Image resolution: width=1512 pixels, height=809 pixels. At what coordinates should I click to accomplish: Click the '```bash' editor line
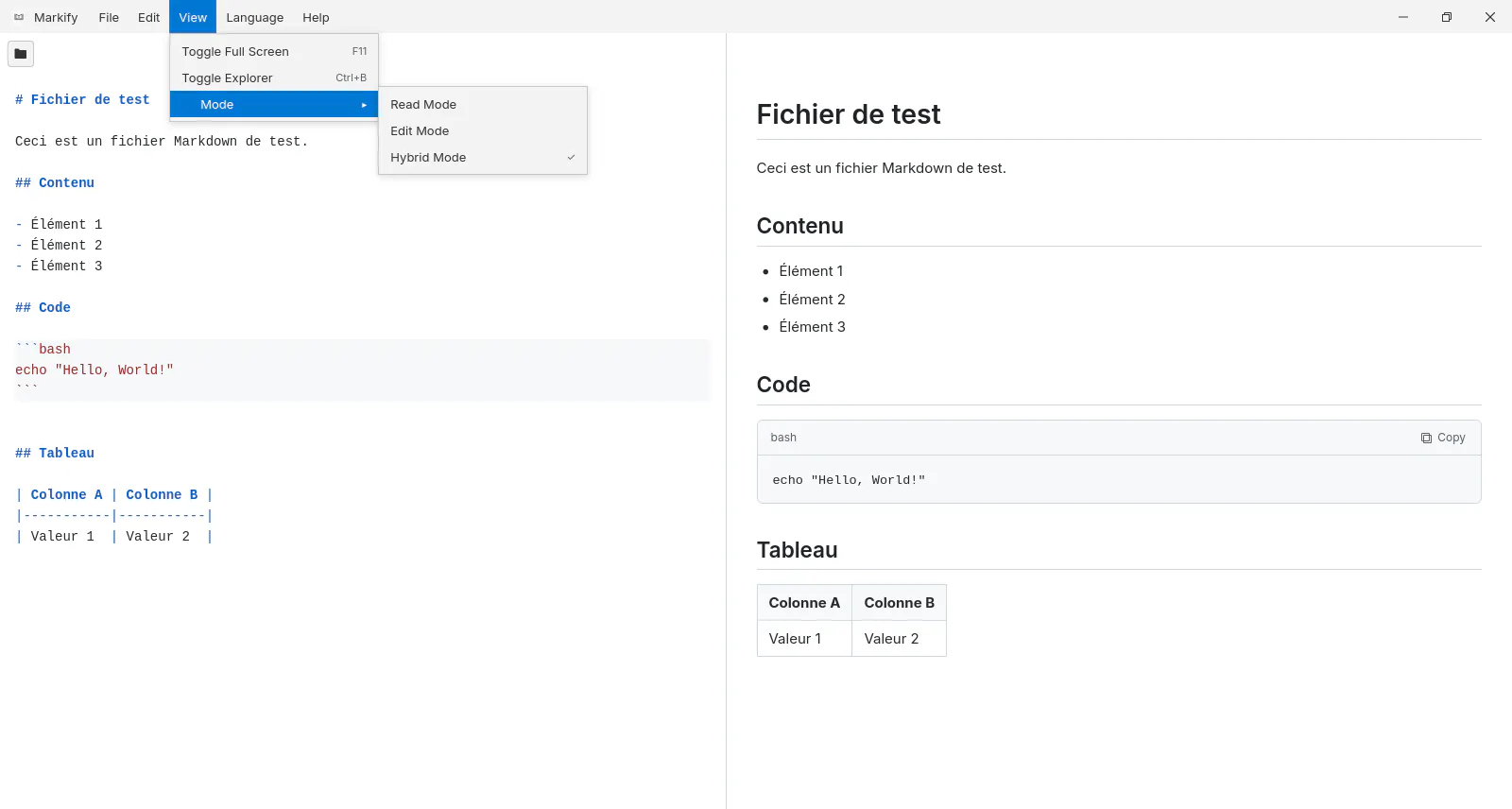(x=43, y=349)
